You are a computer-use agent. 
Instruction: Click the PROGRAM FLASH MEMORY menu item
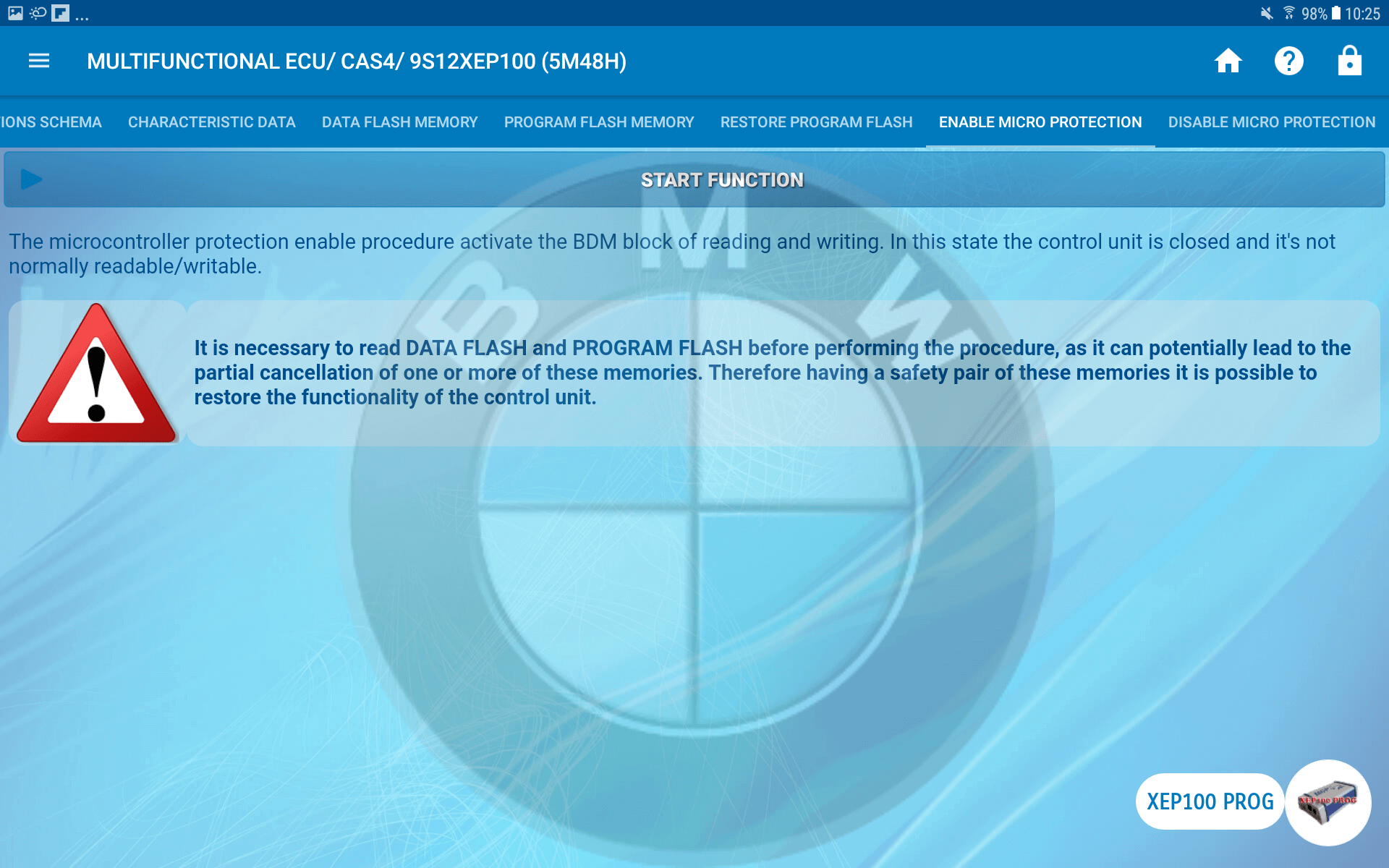(597, 121)
